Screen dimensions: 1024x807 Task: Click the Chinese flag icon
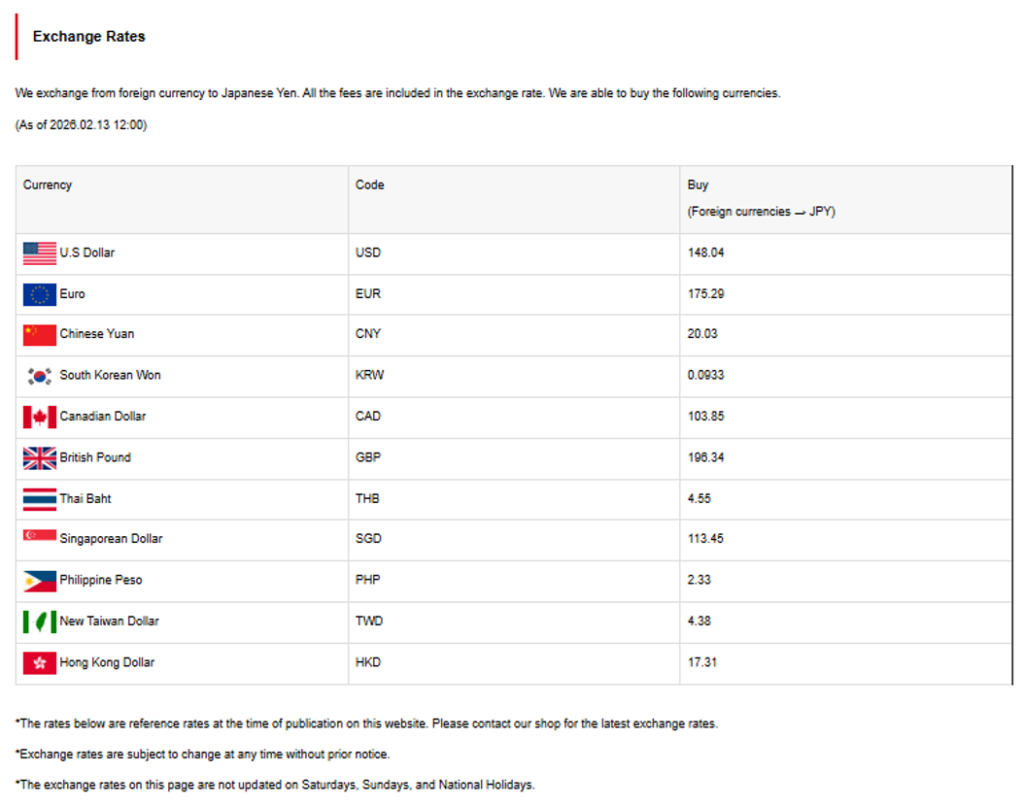coord(40,334)
